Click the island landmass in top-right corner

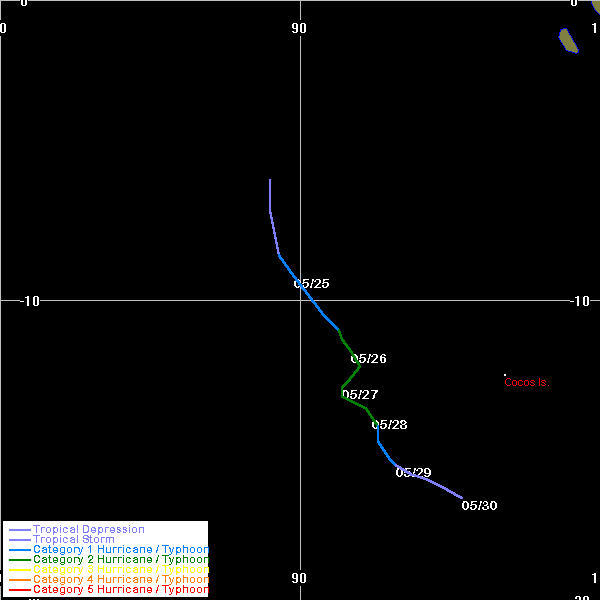[x=568, y=41]
